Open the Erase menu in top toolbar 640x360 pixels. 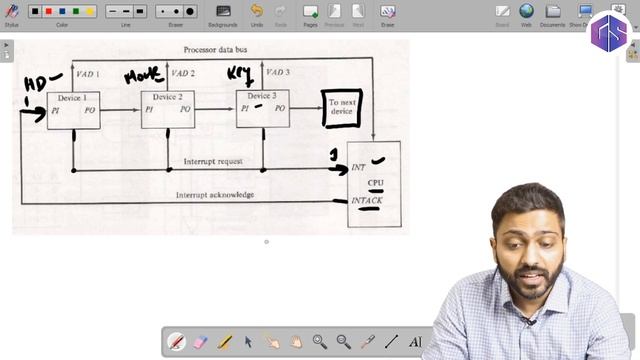(387, 15)
